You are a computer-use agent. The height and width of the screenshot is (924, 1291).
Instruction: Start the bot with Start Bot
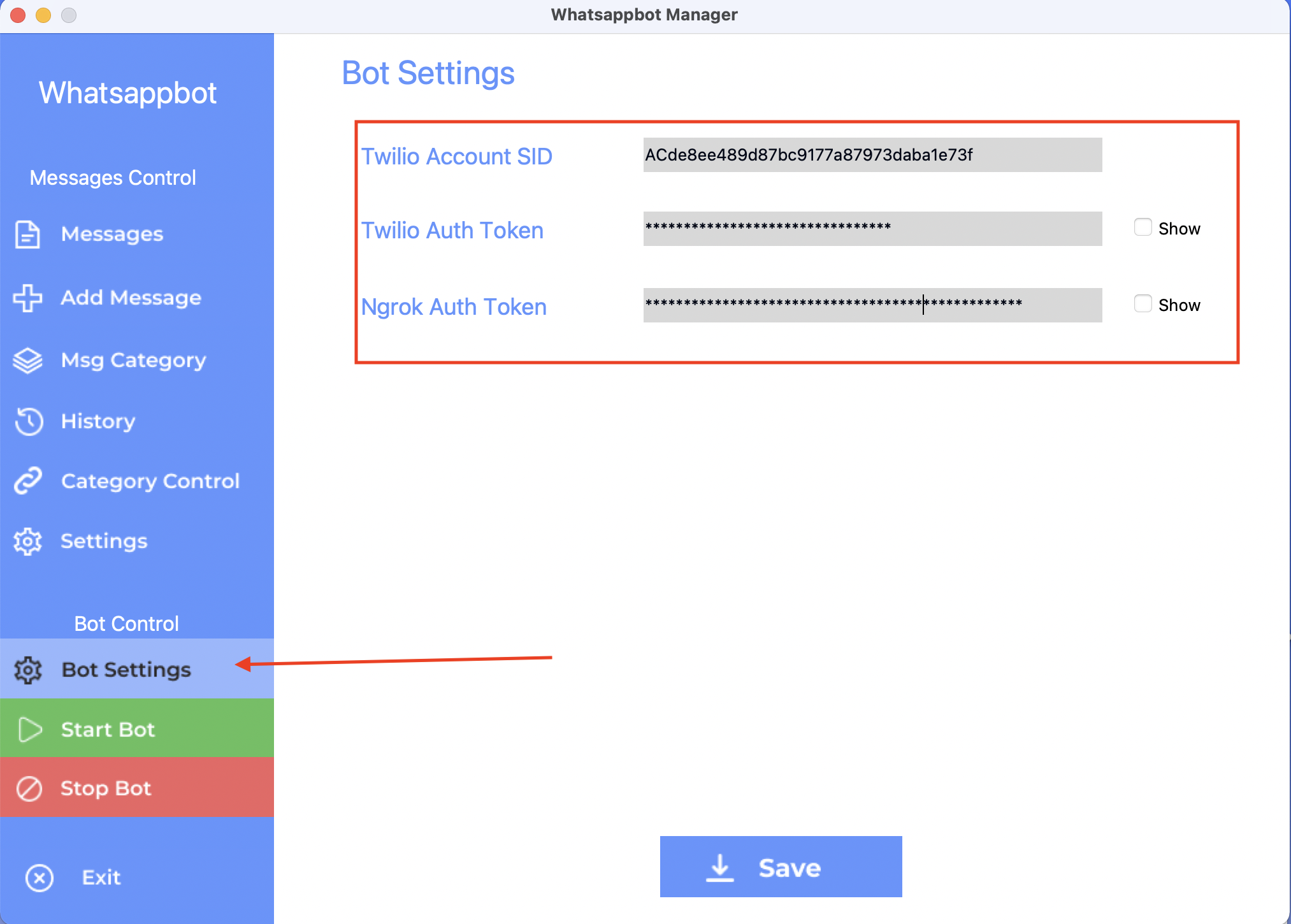pos(137,728)
